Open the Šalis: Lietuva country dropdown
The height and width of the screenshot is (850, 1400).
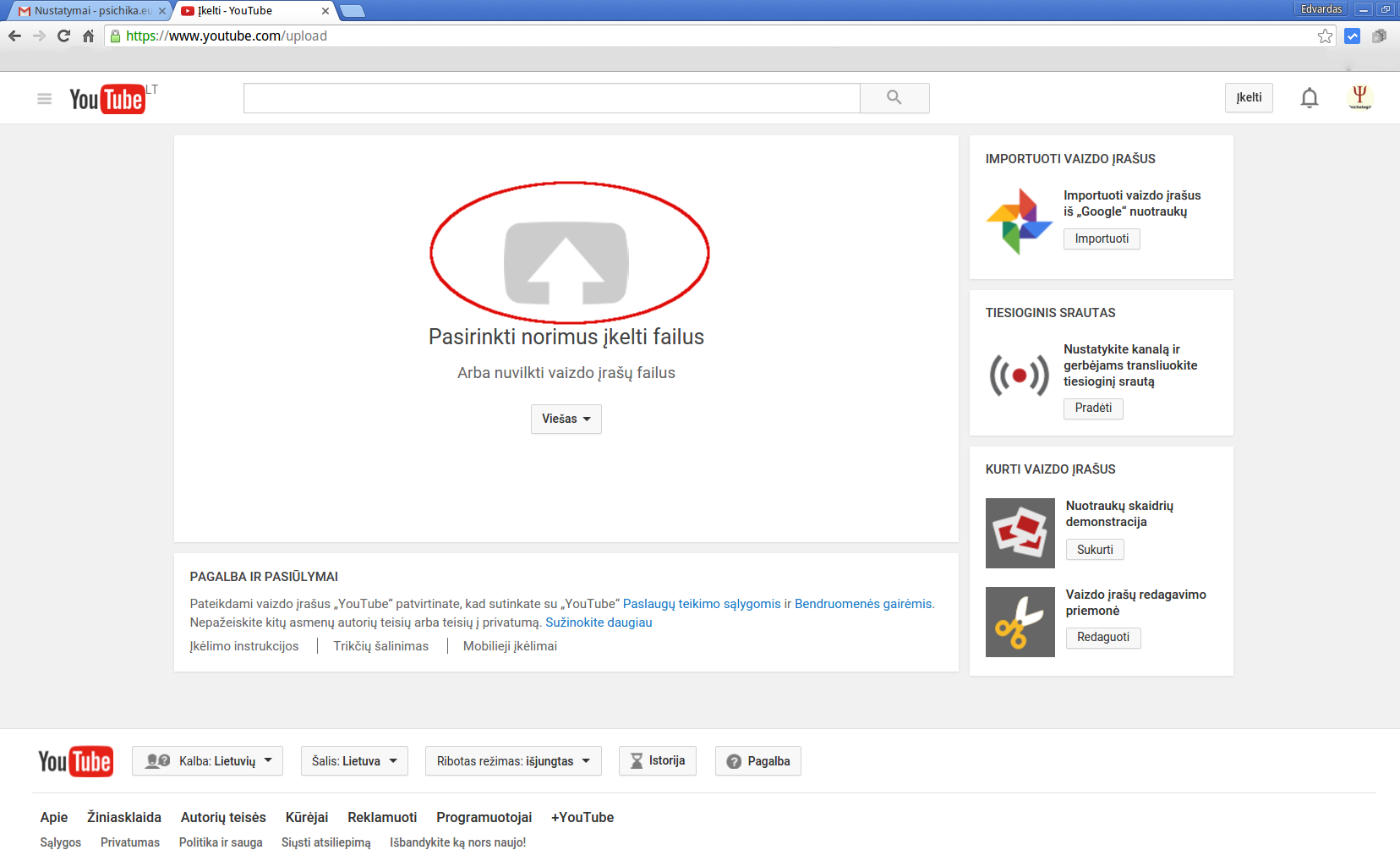point(354,761)
